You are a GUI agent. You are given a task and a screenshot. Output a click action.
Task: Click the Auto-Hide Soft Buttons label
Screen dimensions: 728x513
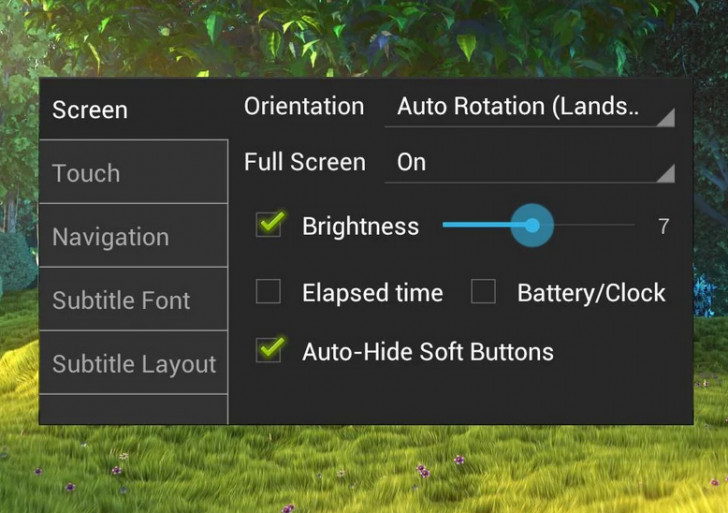coord(427,352)
